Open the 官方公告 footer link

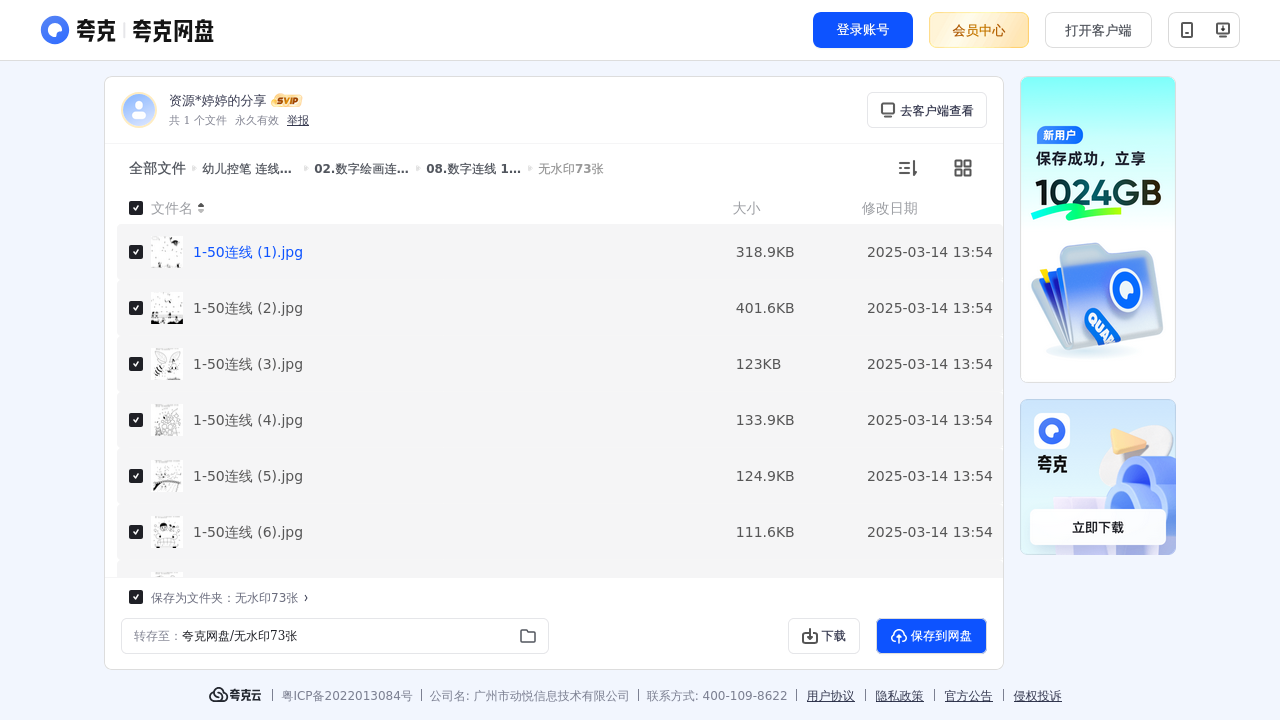pyautogui.click(x=969, y=696)
